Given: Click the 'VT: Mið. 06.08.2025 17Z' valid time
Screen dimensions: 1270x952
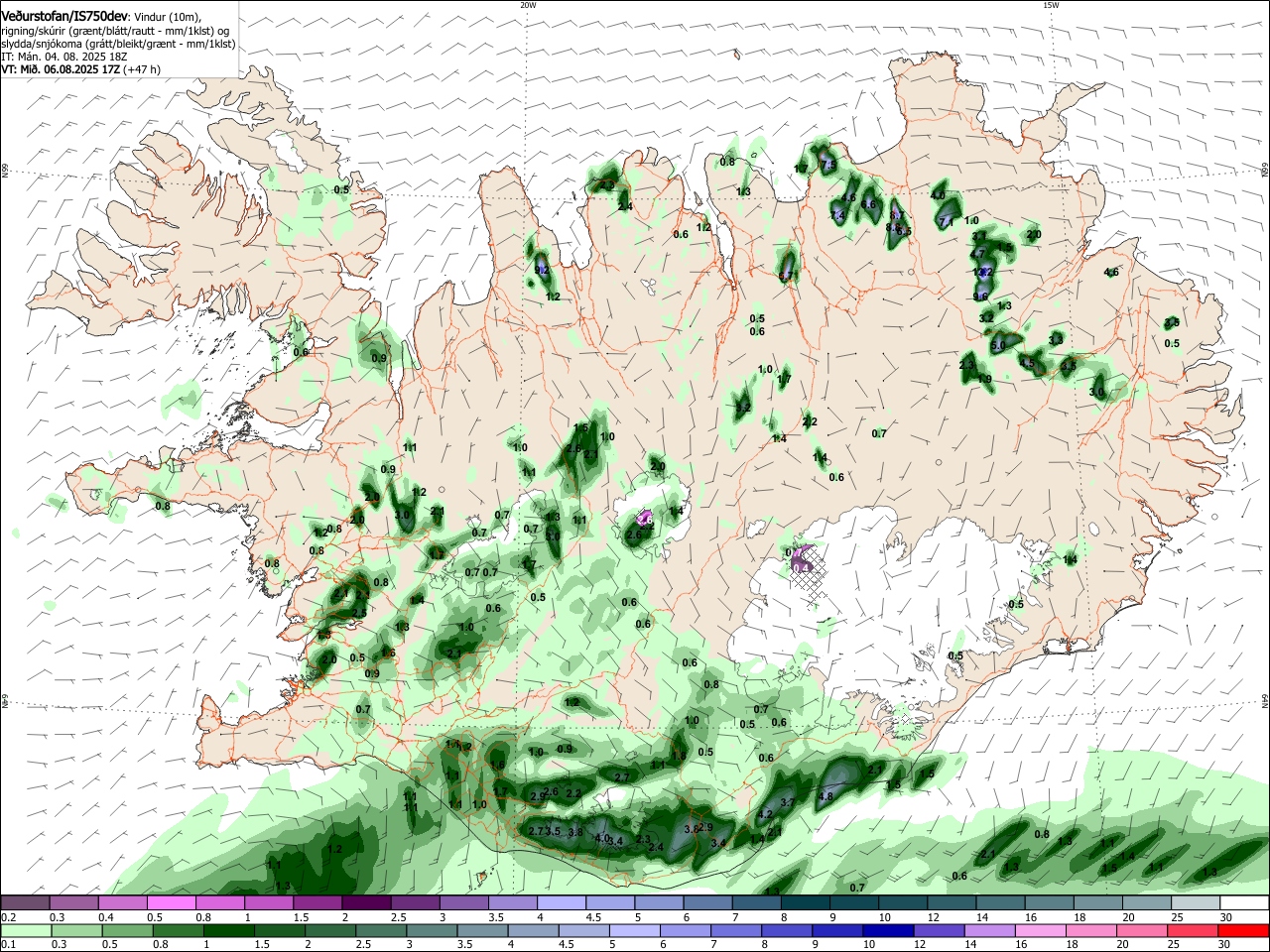Looking at the screenshot, I should [x=60, y=69].
